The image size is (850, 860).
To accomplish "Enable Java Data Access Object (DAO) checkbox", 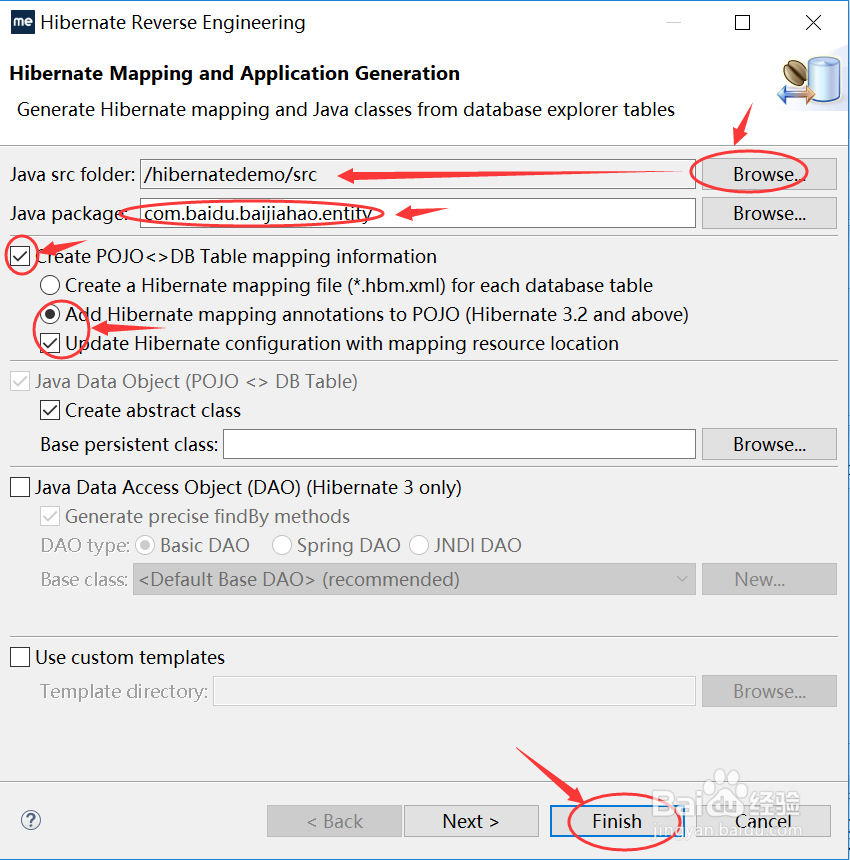I will (x=20, y=487).
